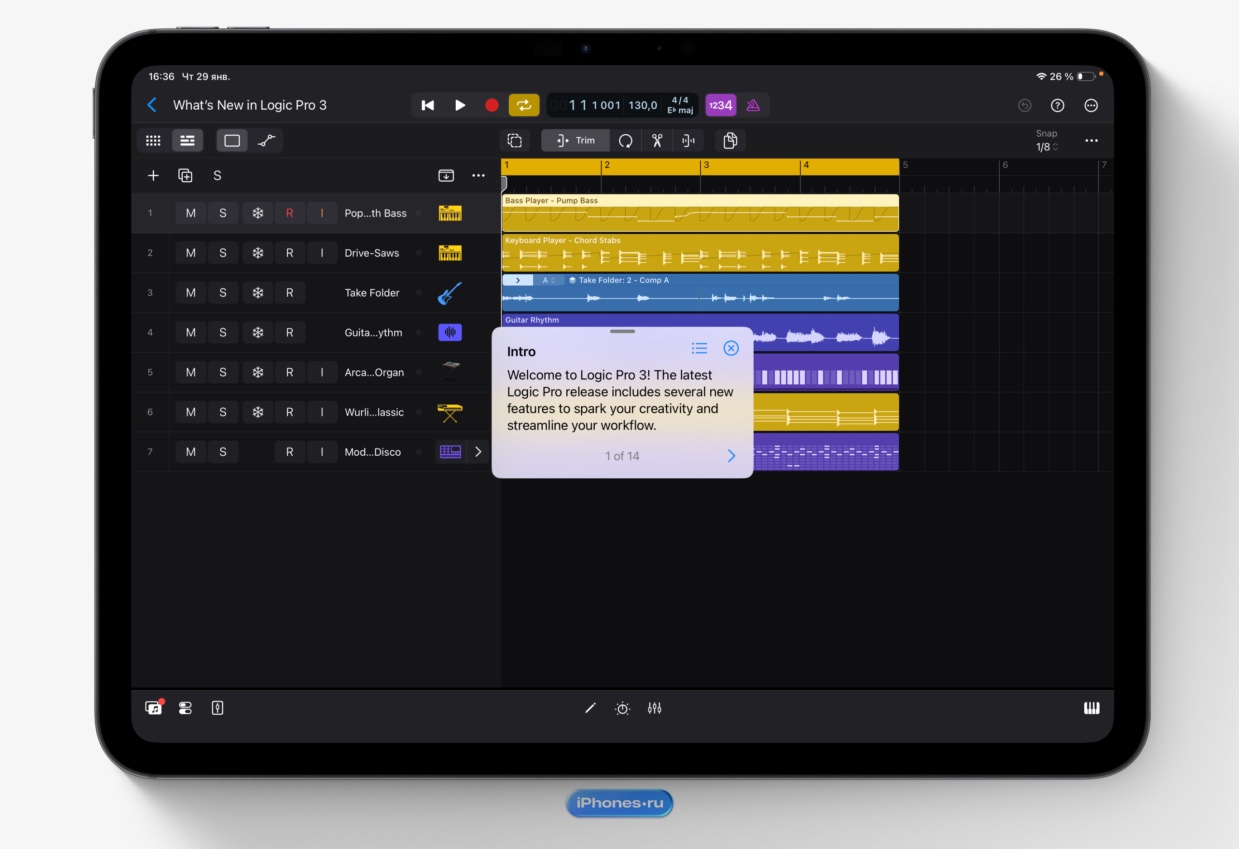Image resolution: width=1239 pixels, height=849 pixels.
Task: Select the Split scissors tool
Action: point(657,141)
